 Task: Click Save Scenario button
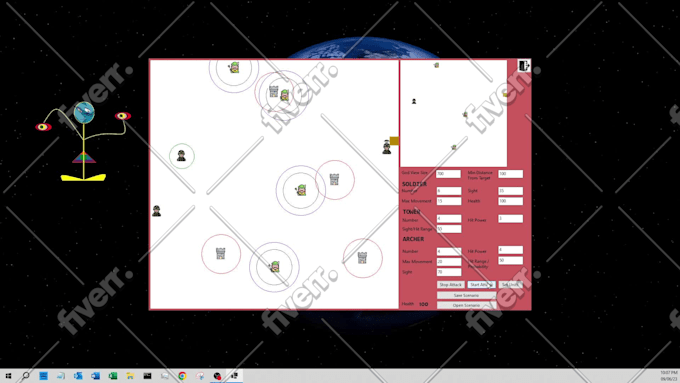[466, 295]
